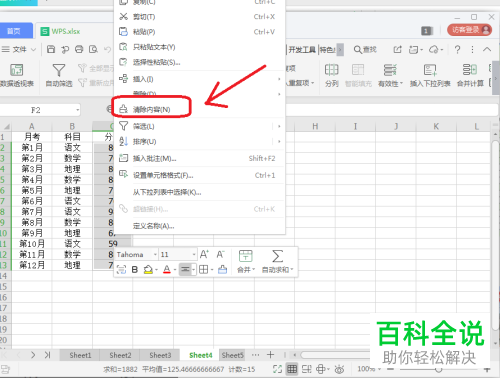Choose Paste (粘贴) from the context menu
Screen dimensions: 500x378
(200, 32)
